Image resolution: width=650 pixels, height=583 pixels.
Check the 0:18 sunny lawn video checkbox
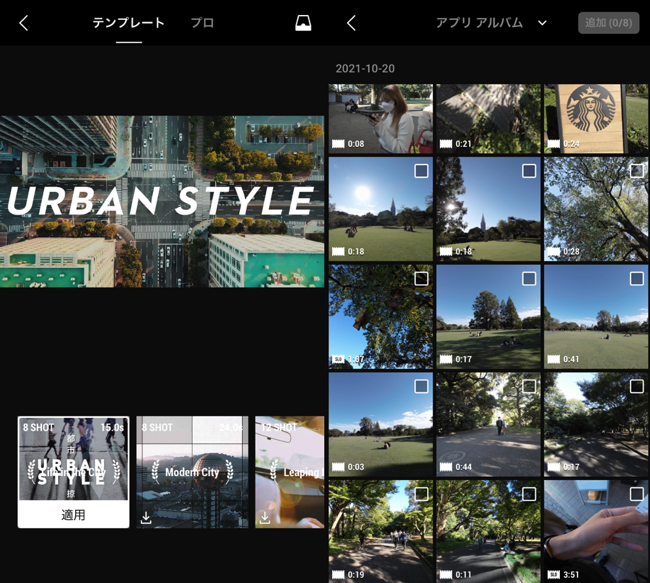click(421, 172)
